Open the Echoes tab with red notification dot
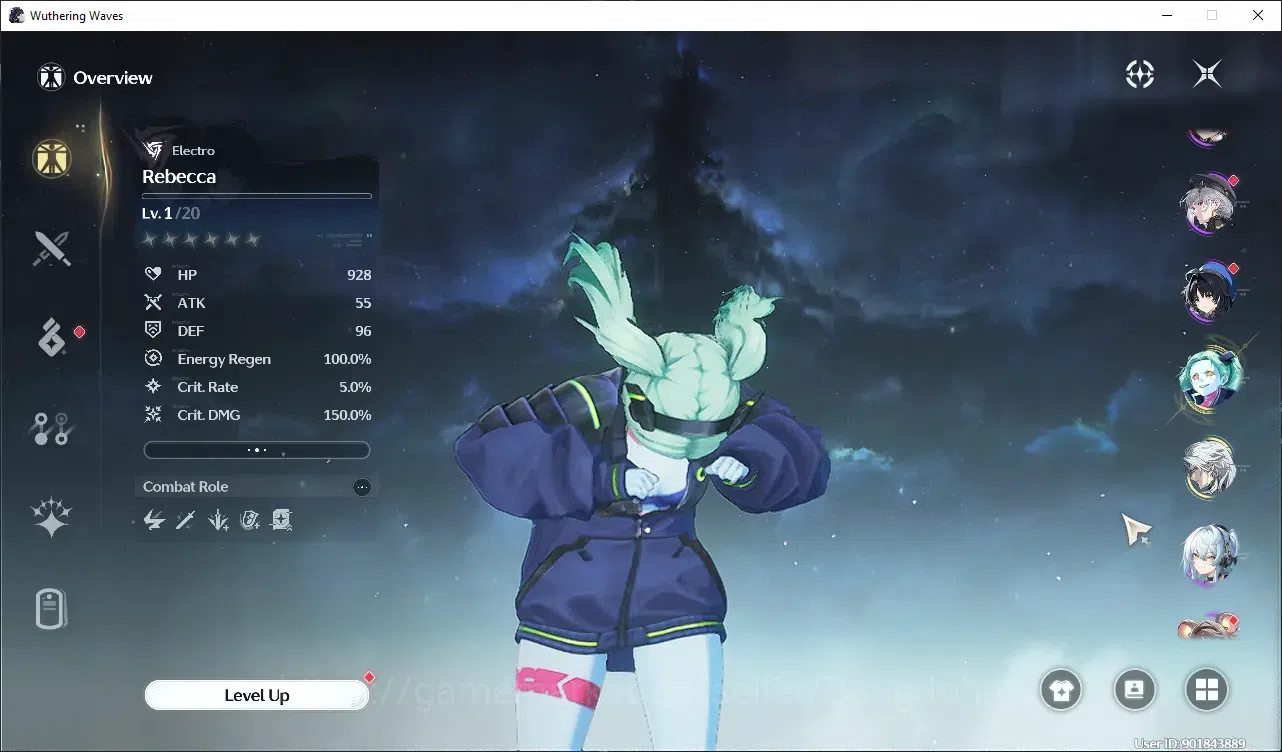 coord(52,338)
